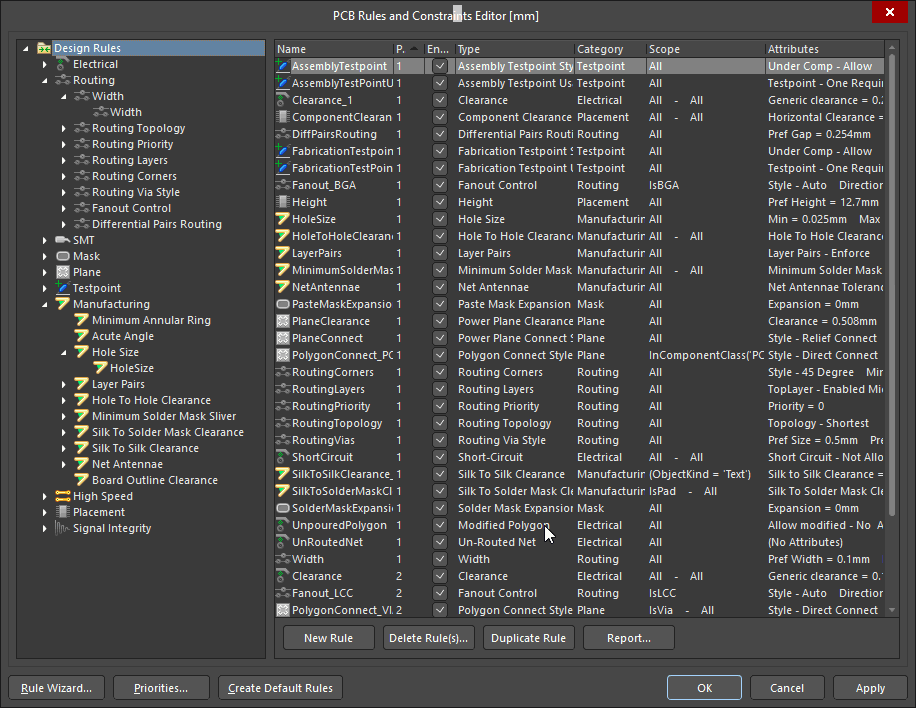Click the icon beside ComponentClearance rule row
Viewport: 916px width, 708px height.
click(283, 117)
